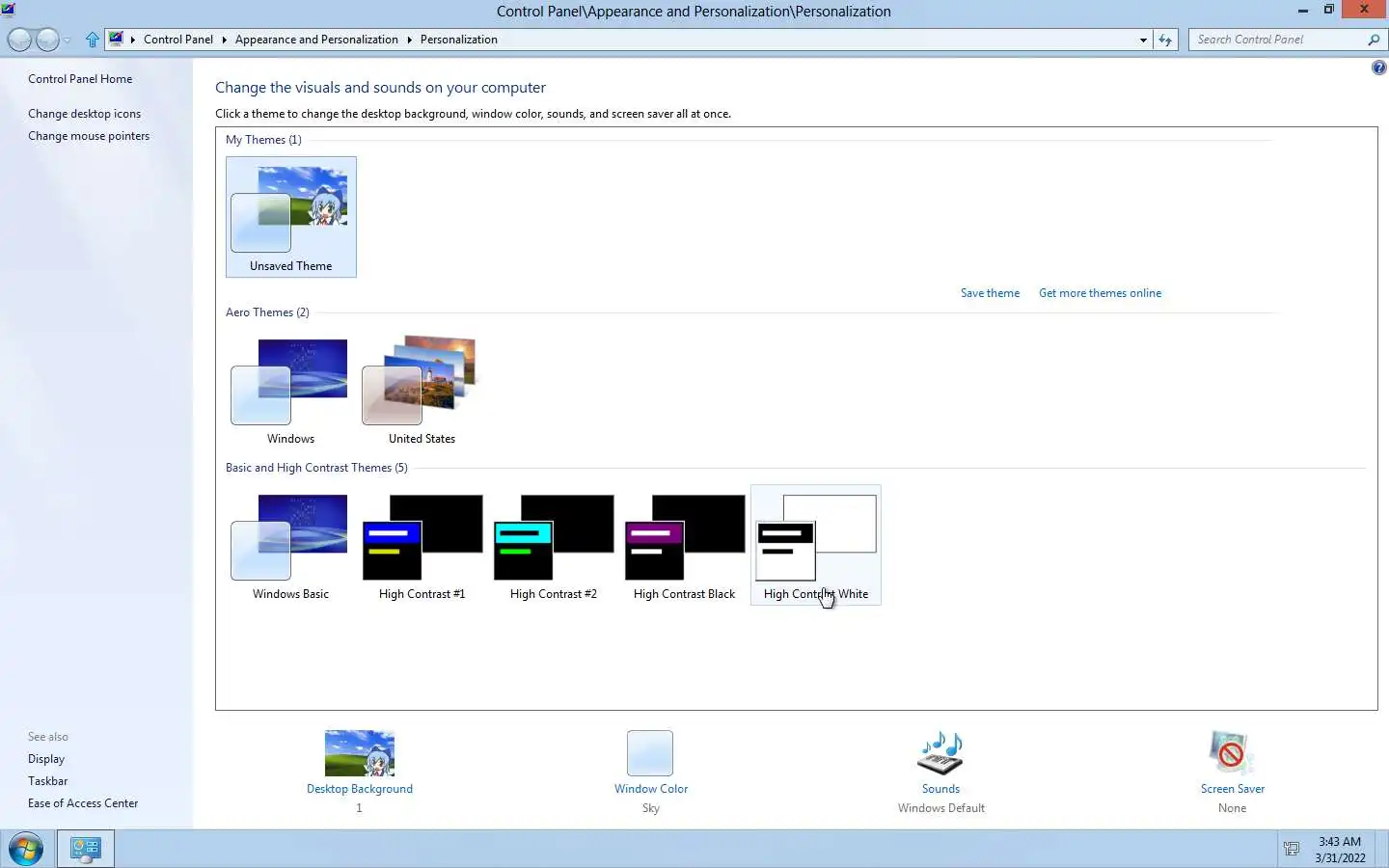Click the Control Panel taskbar button
1389x868 pixels.
(85, 850)
